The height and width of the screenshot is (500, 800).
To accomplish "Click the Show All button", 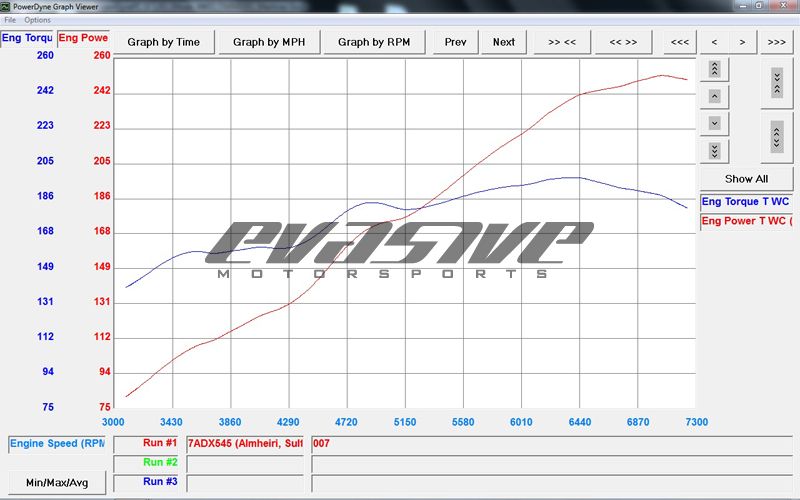I will (746, 179).
